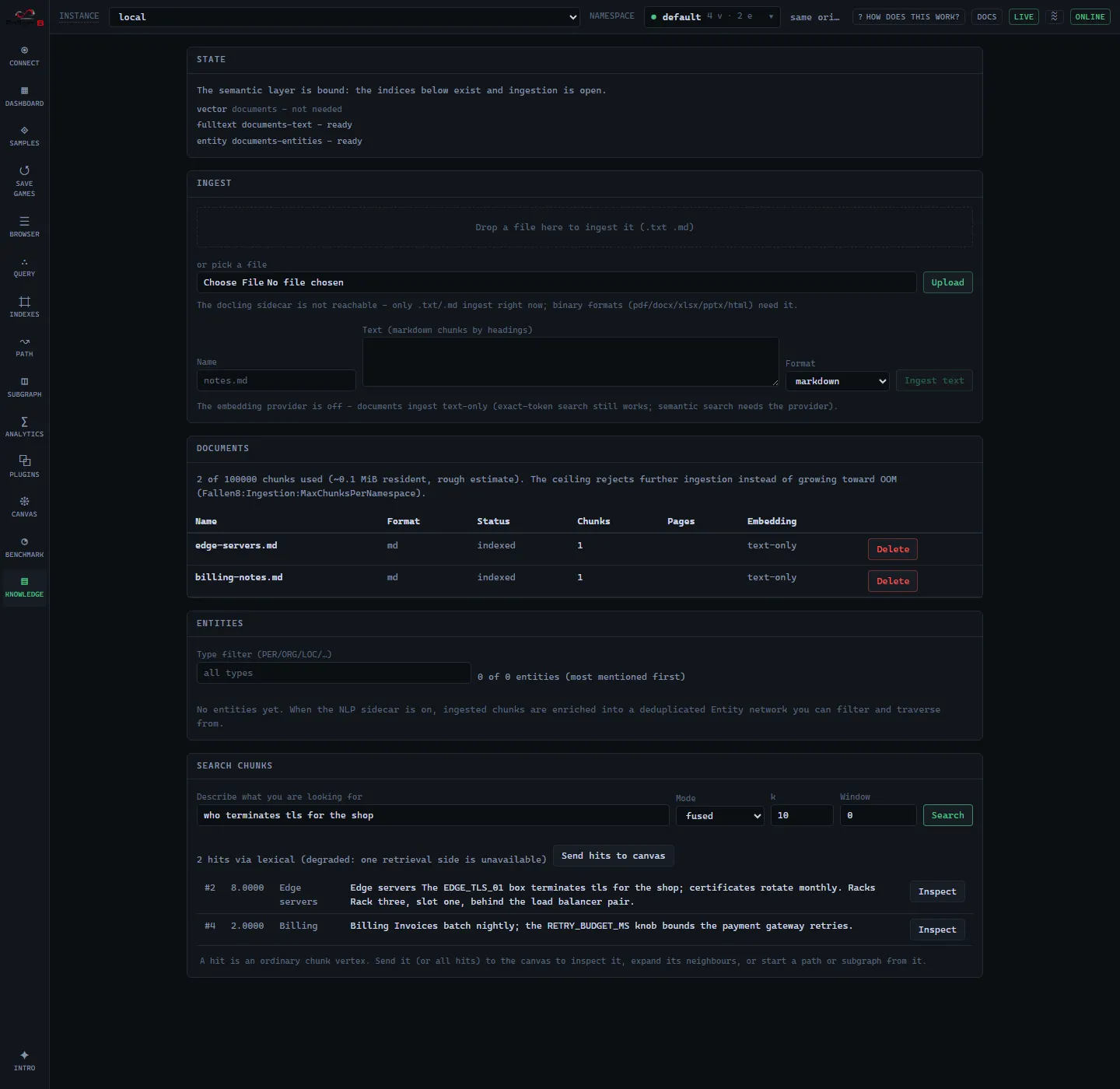The width and height of the screenshot is (1120, 1089).
Task: Click the k value field
Action: 802,815
